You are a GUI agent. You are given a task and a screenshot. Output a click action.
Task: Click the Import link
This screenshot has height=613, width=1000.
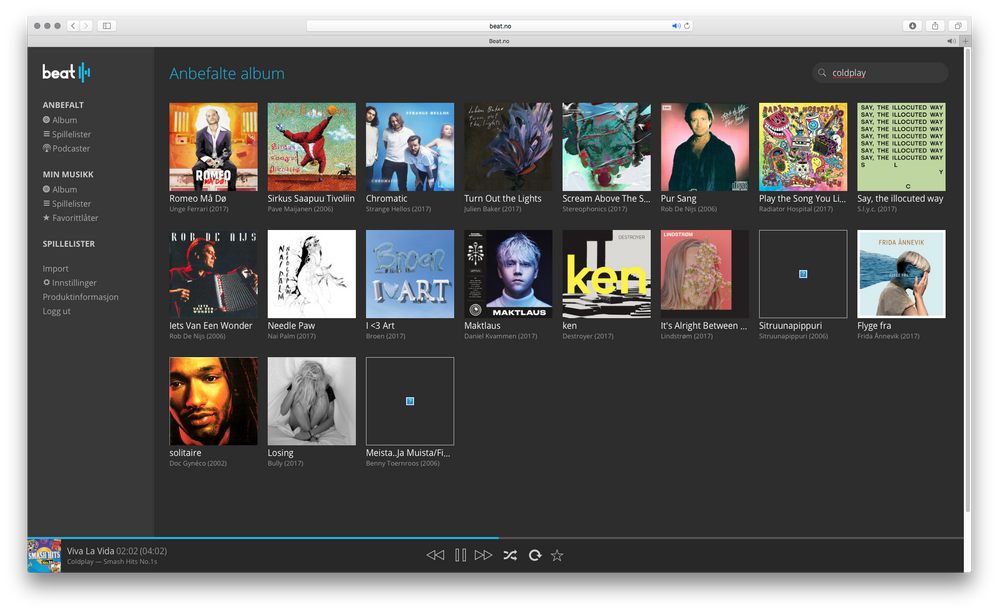(x=55, y=269)
